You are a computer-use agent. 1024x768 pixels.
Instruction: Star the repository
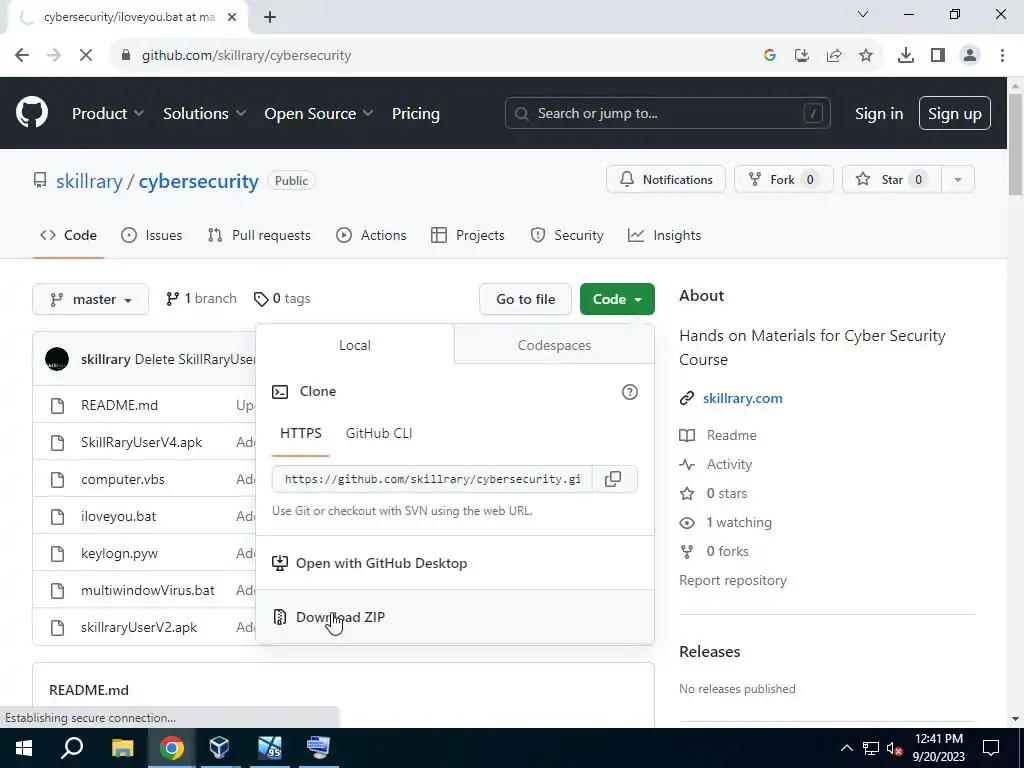point(892,180)
